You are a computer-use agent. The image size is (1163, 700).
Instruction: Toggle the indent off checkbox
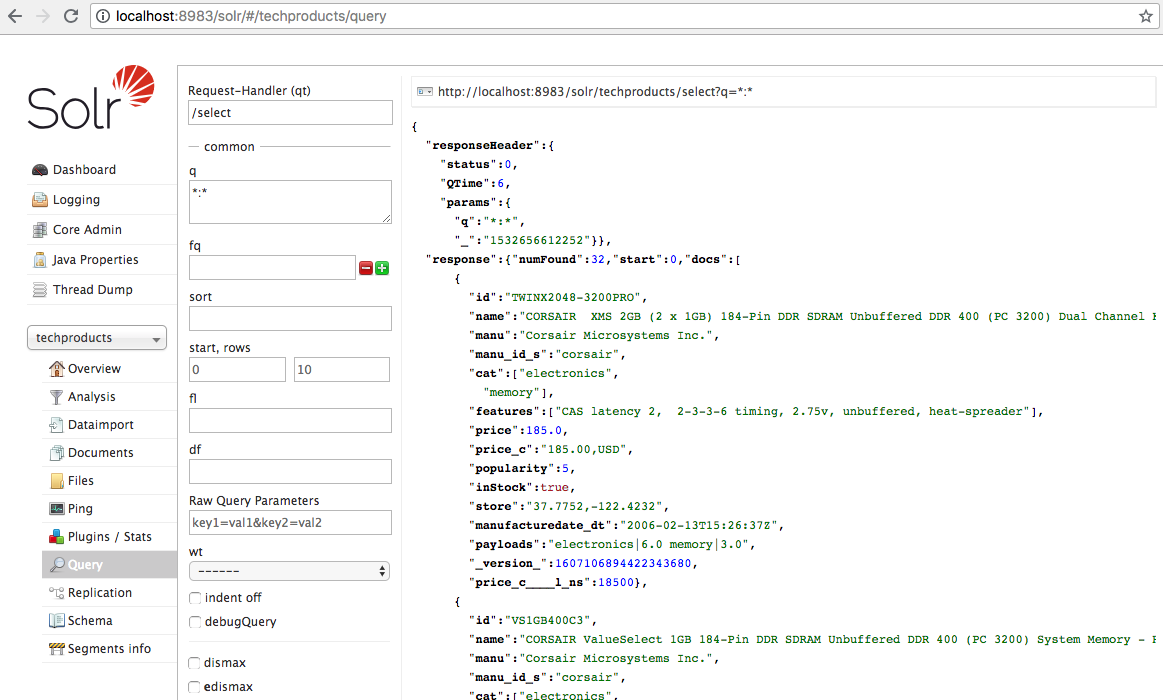(195, 598)
